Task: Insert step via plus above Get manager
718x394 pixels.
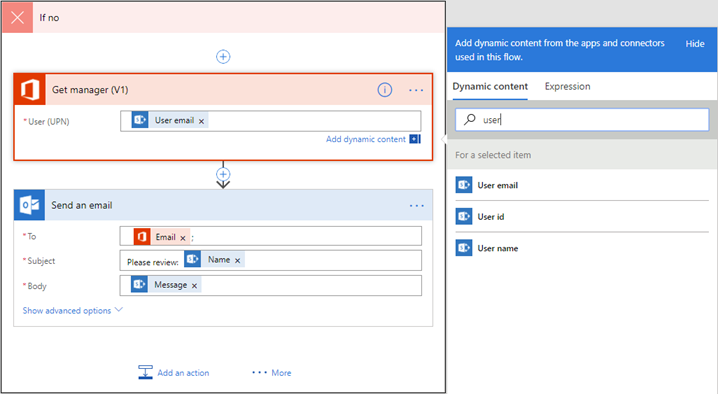Action: point(223,57)
